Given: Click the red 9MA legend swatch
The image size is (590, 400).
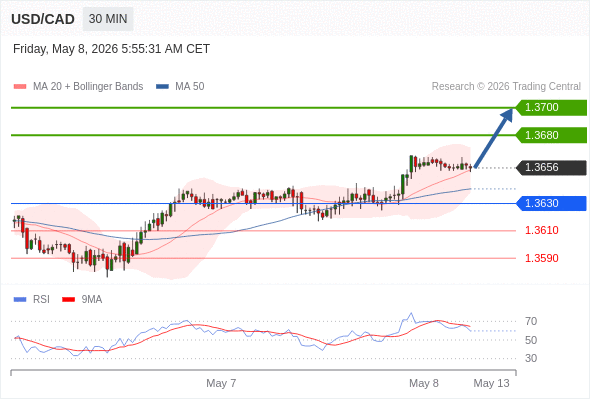Looking at the screenshot, I should point(68,300).
